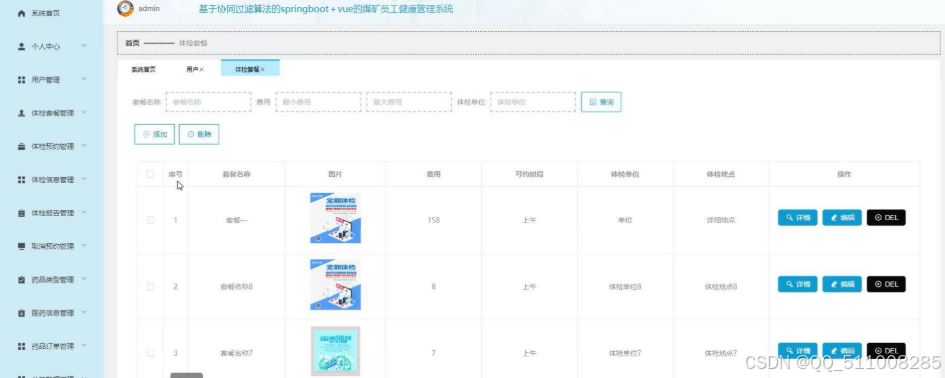Expand the 体检信息管理 menu chevron
945x378 pixels.
(x=84, y=179)
